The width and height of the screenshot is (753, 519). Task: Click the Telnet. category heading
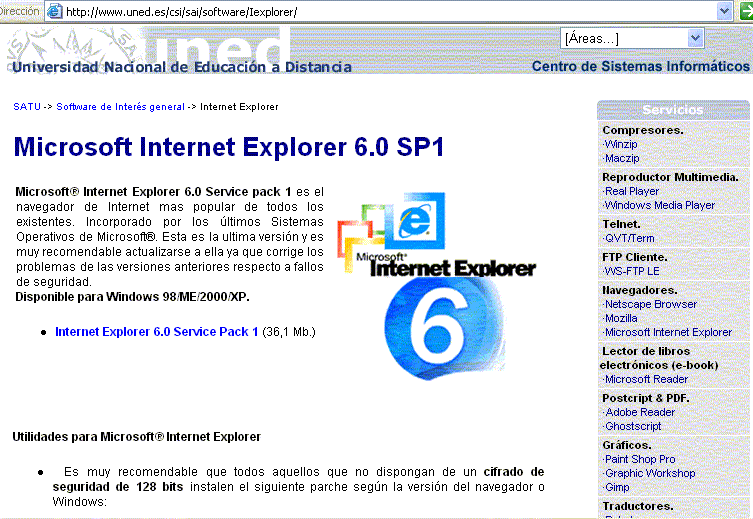[621, 224]
